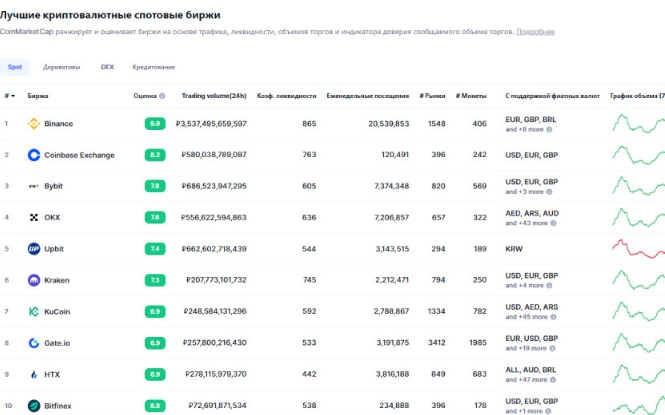Click Coinbase Exchange's 8.2 score badge

[x=155, y=155]
